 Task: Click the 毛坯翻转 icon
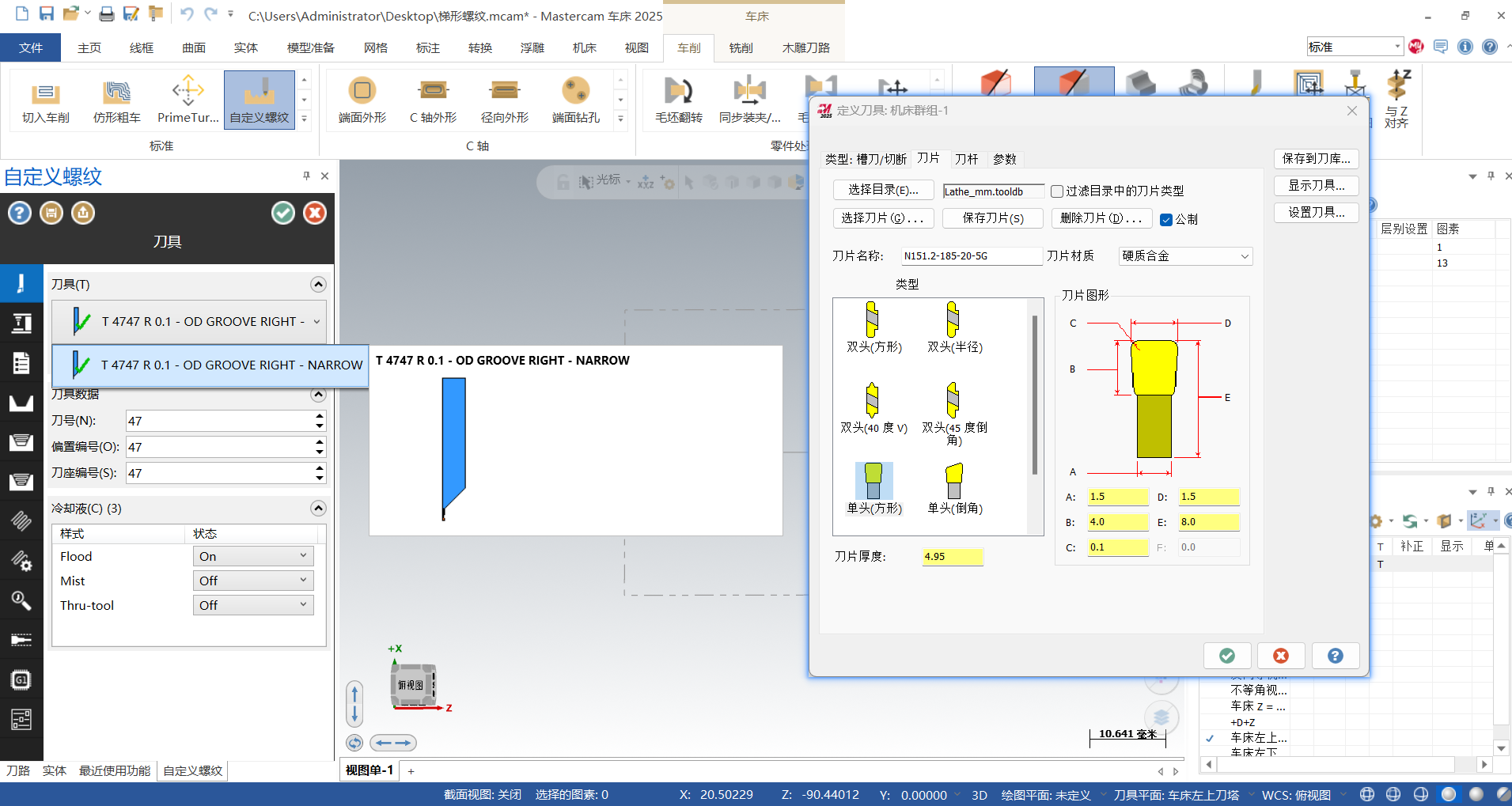679,100
